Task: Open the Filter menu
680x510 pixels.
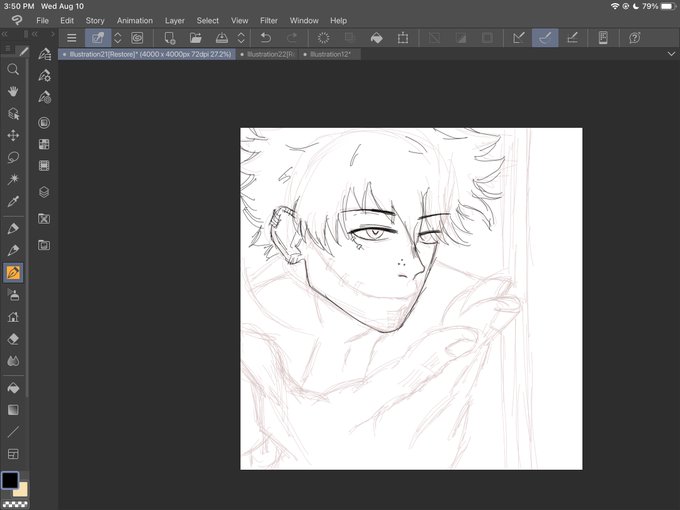Action: [x=269, y=20]
